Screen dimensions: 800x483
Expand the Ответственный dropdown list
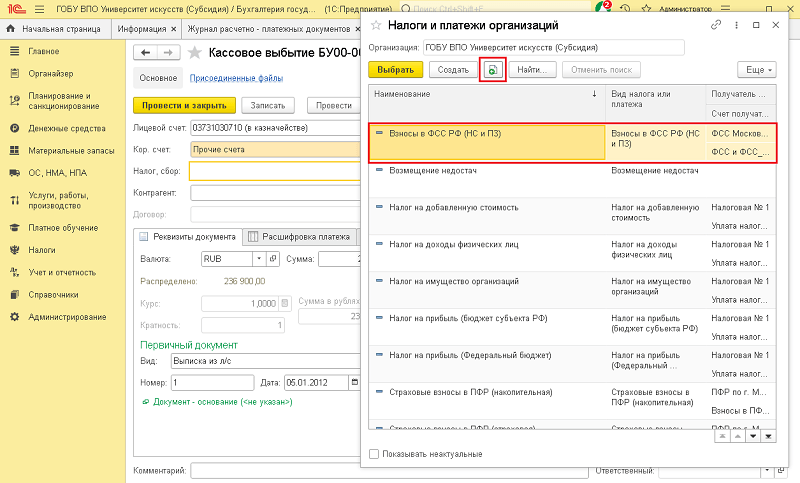coord(765,470)
